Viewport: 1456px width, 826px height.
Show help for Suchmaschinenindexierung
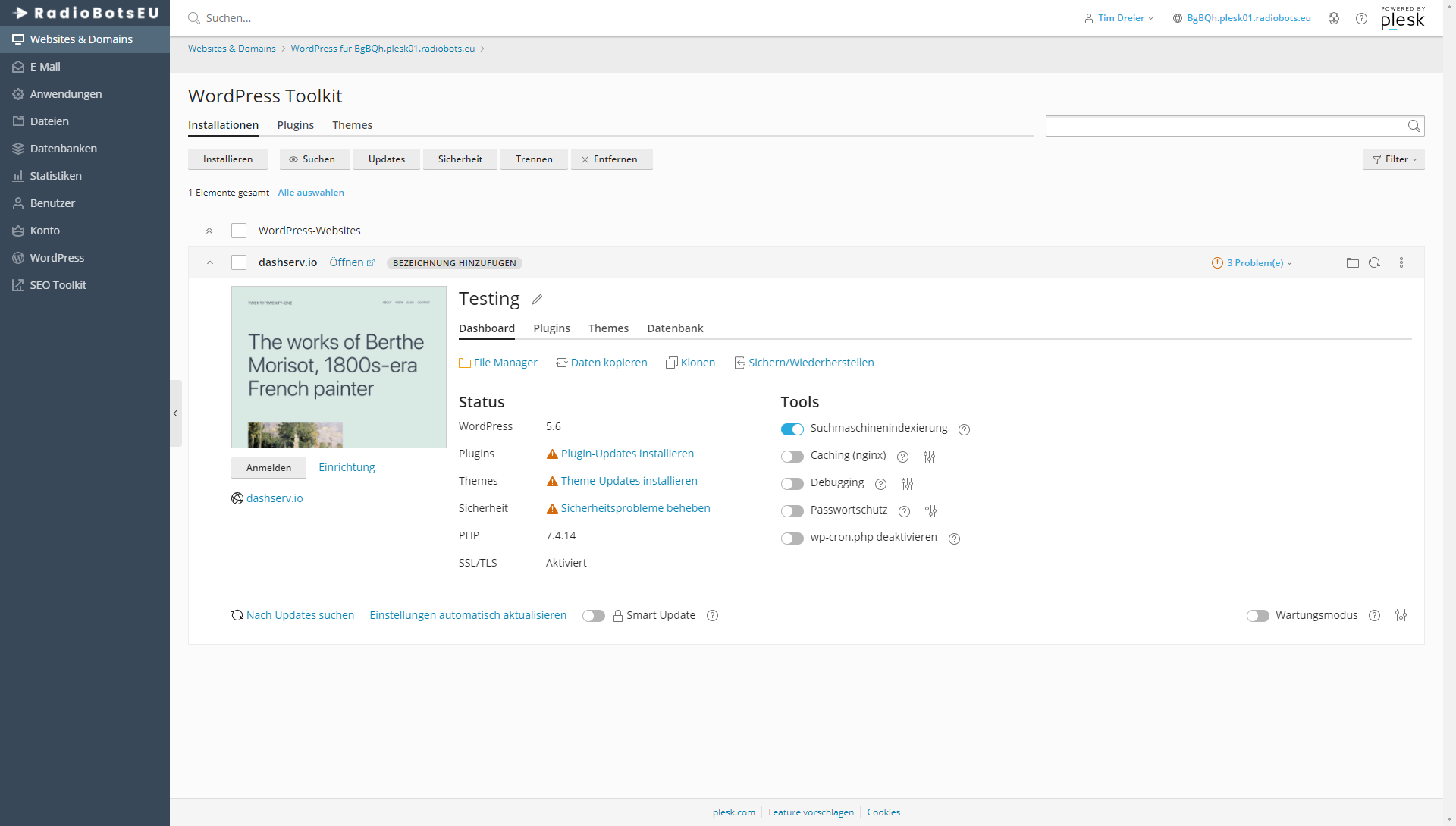(964, 429)
